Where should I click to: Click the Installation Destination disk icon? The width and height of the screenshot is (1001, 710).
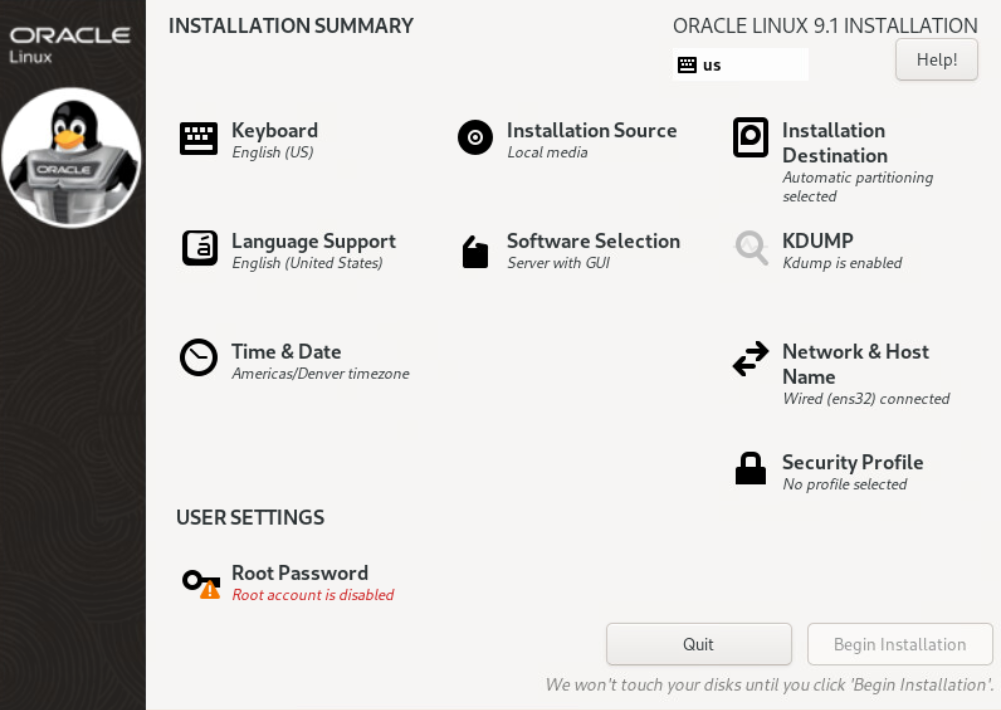click(x=751, y=138)
